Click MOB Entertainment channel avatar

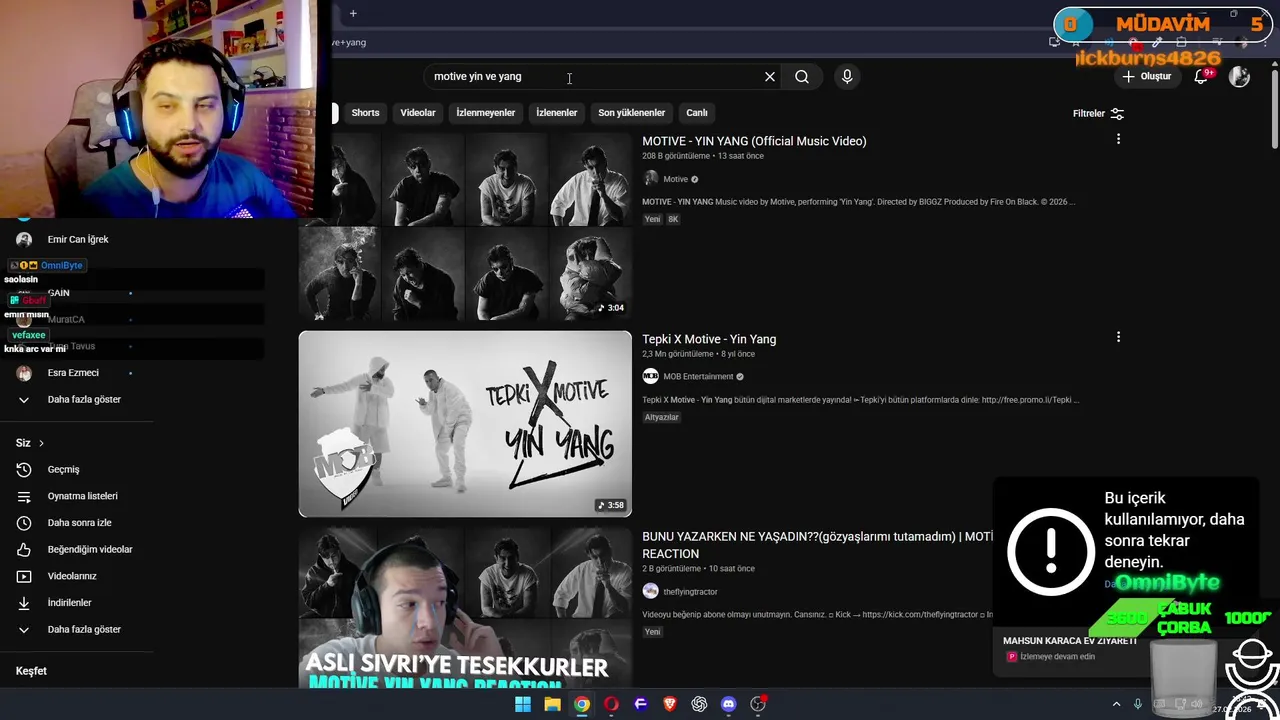650,377
